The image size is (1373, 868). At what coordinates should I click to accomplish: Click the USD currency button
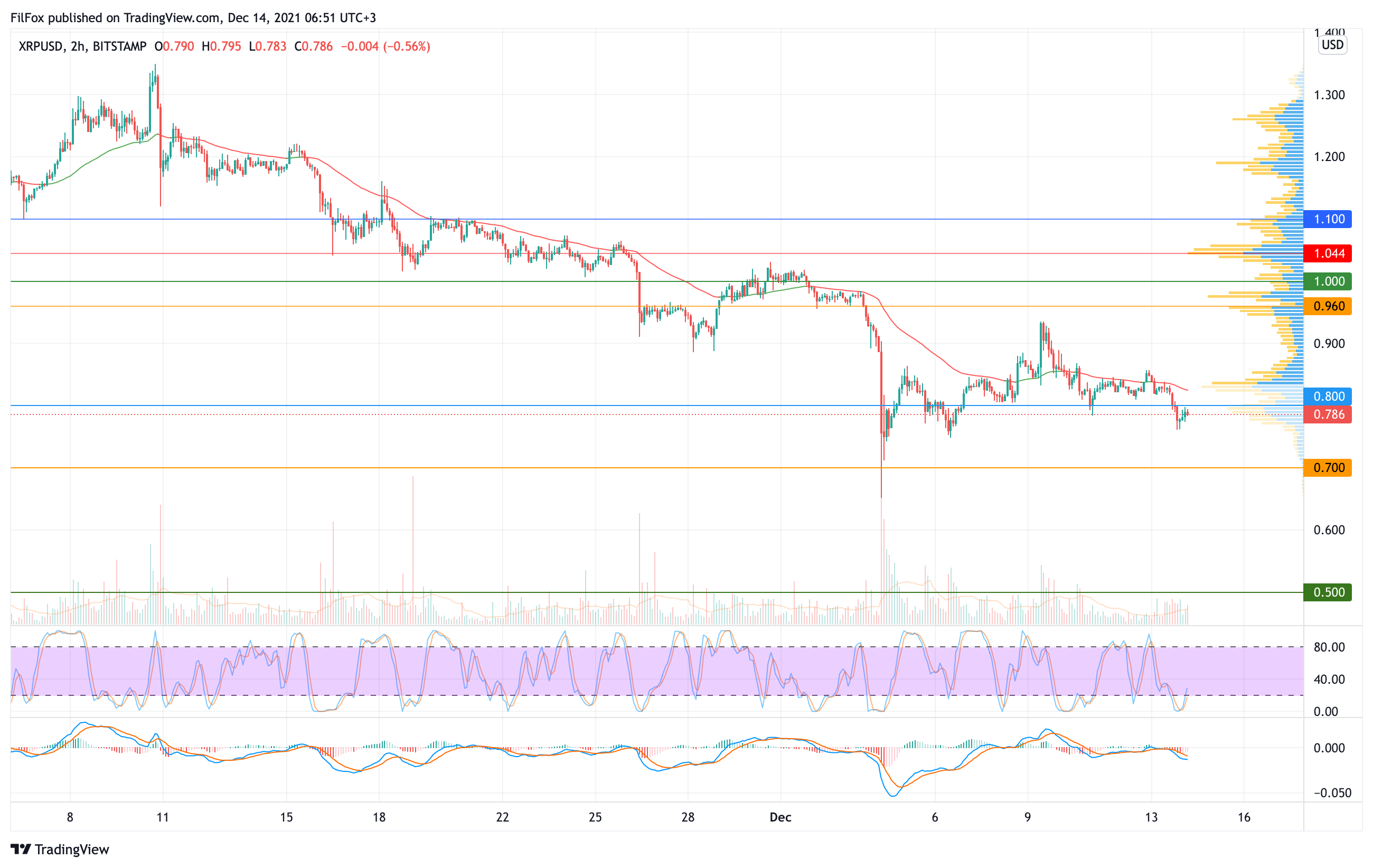click(1332, 45)
